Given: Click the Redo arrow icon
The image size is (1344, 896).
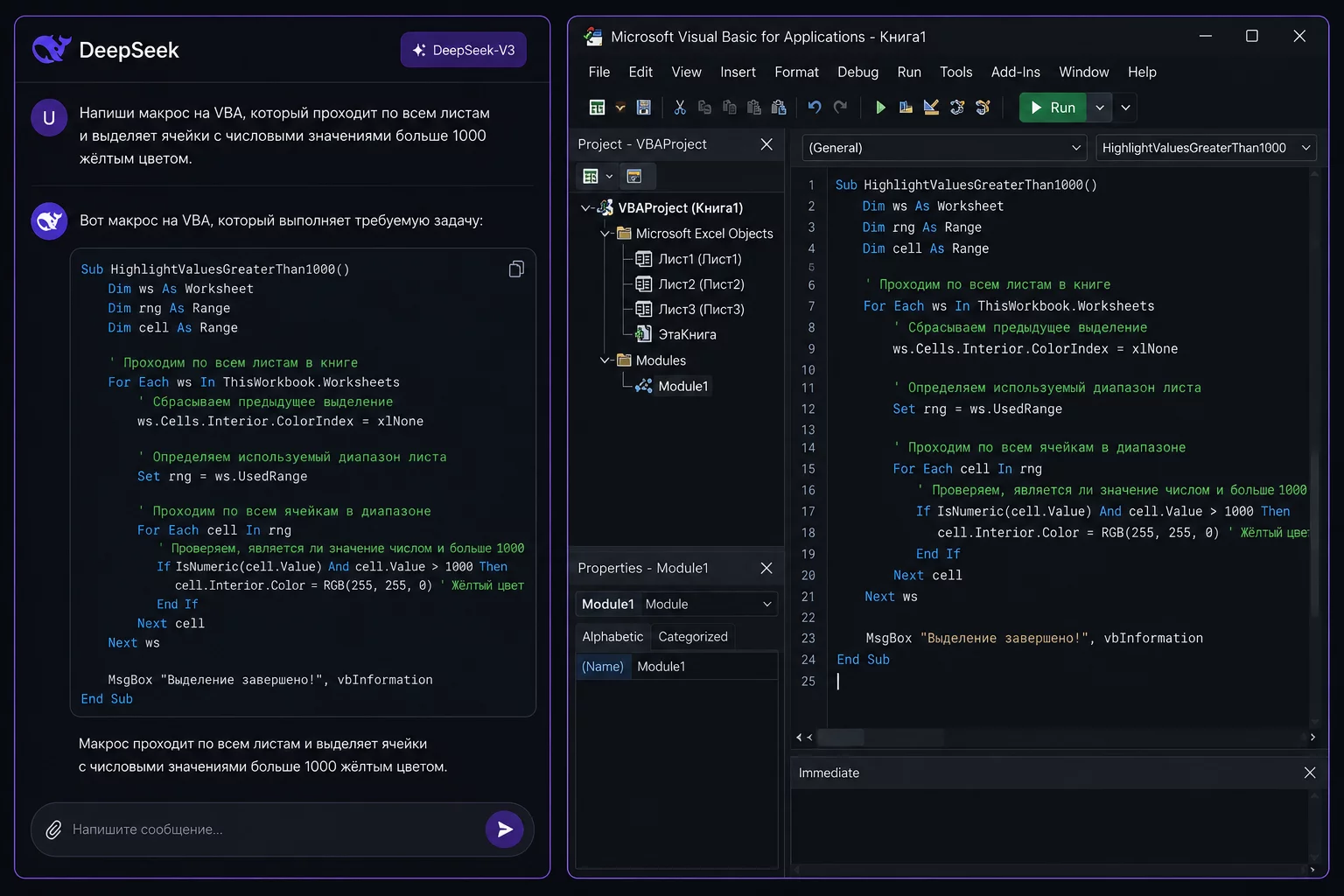Looking at the screenshot, I should point(841,108).
